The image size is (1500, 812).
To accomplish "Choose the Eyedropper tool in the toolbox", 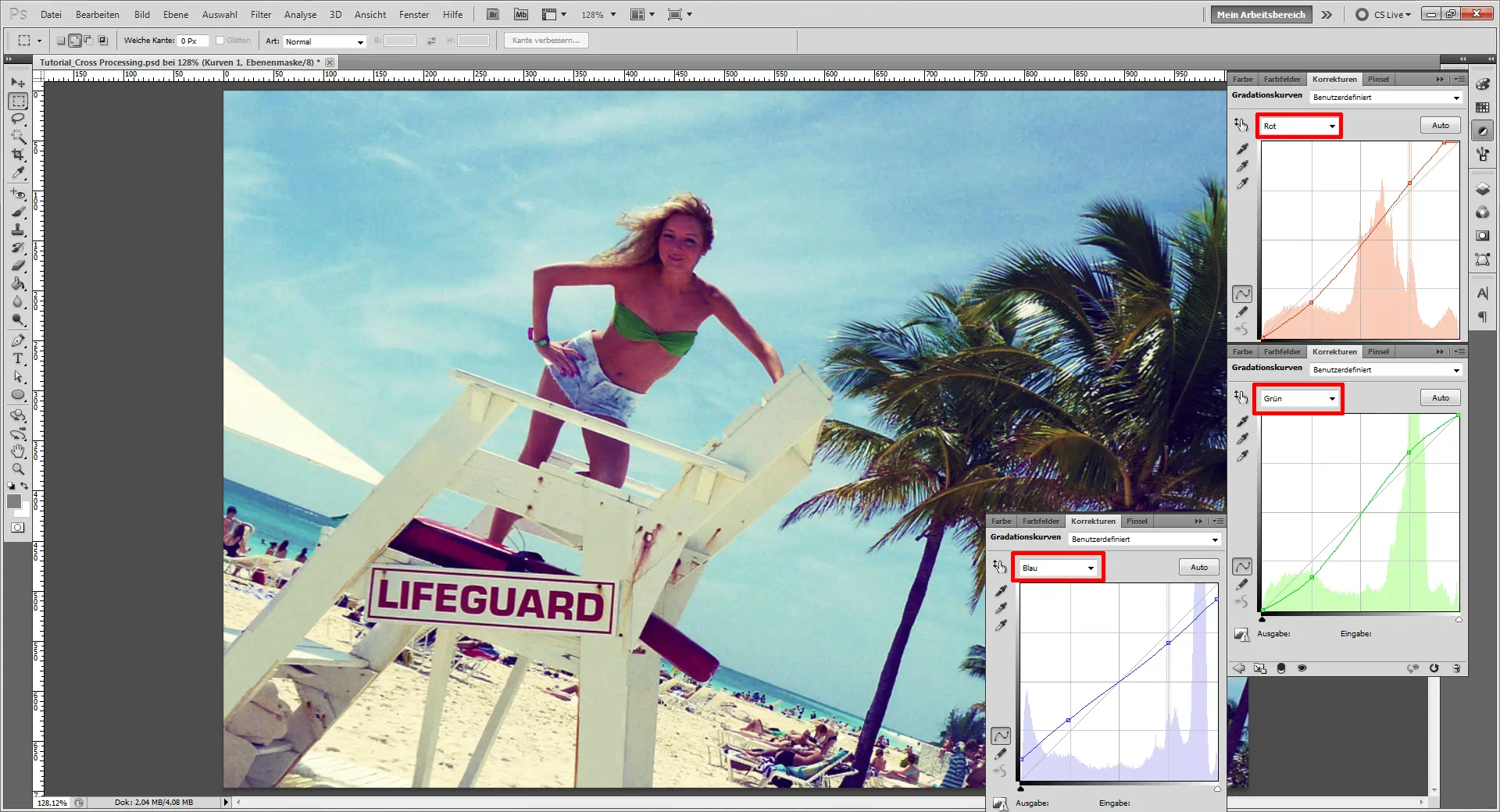I will click(x=18, y=173).
